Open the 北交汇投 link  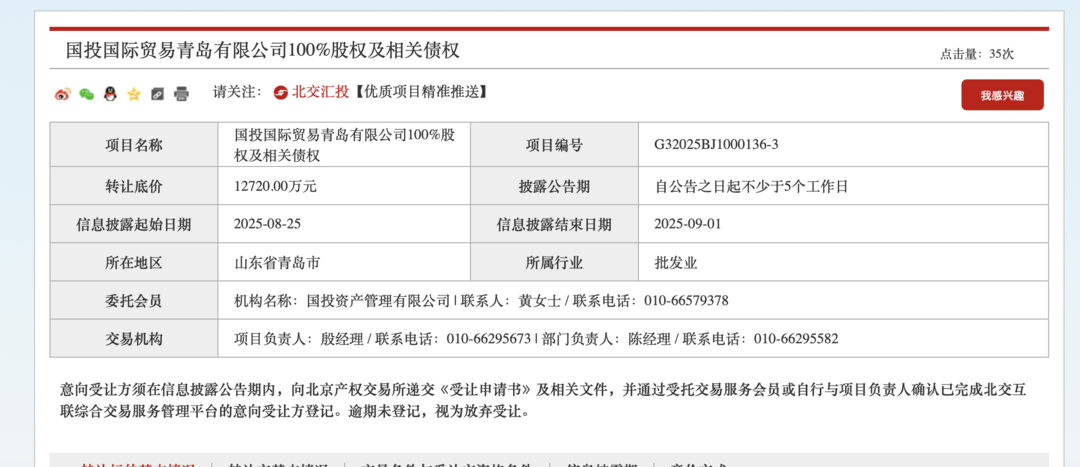[320, 92]
